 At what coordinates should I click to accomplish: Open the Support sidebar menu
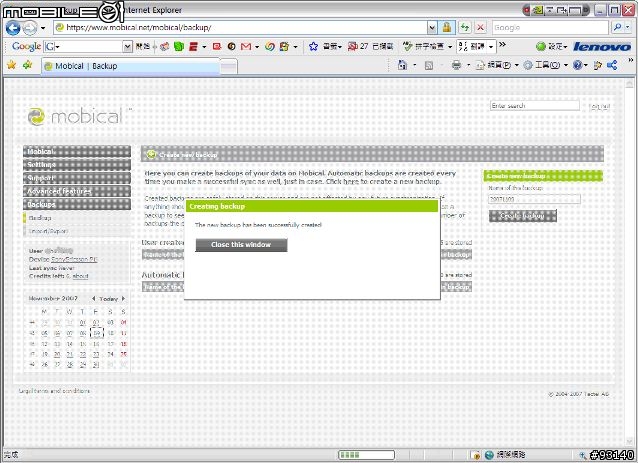(77, 178)
